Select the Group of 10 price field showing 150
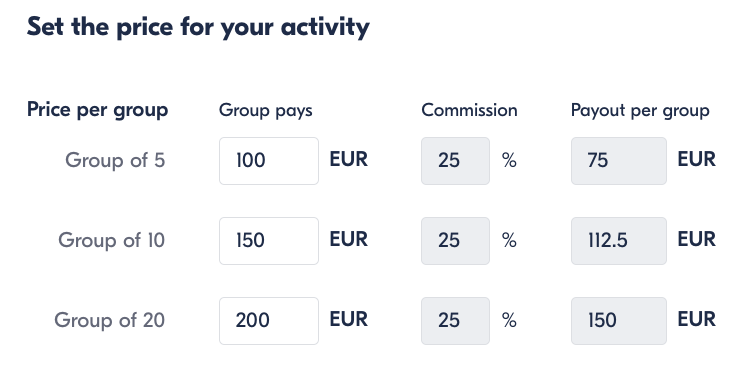 click(269, 241)
